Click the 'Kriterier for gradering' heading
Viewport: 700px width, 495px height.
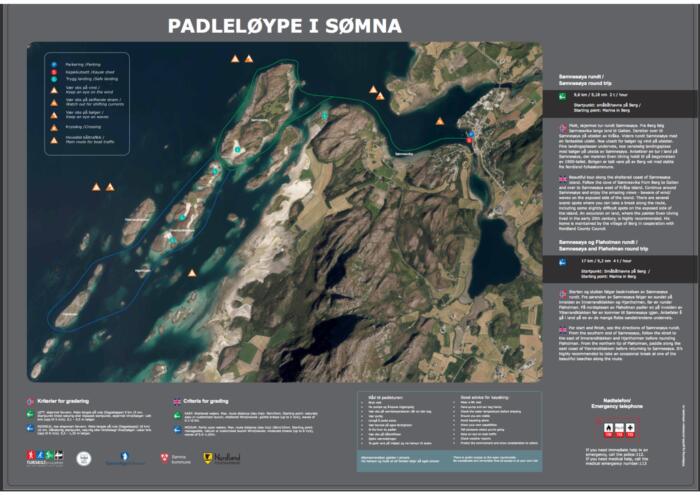click(x=63, y=401)
